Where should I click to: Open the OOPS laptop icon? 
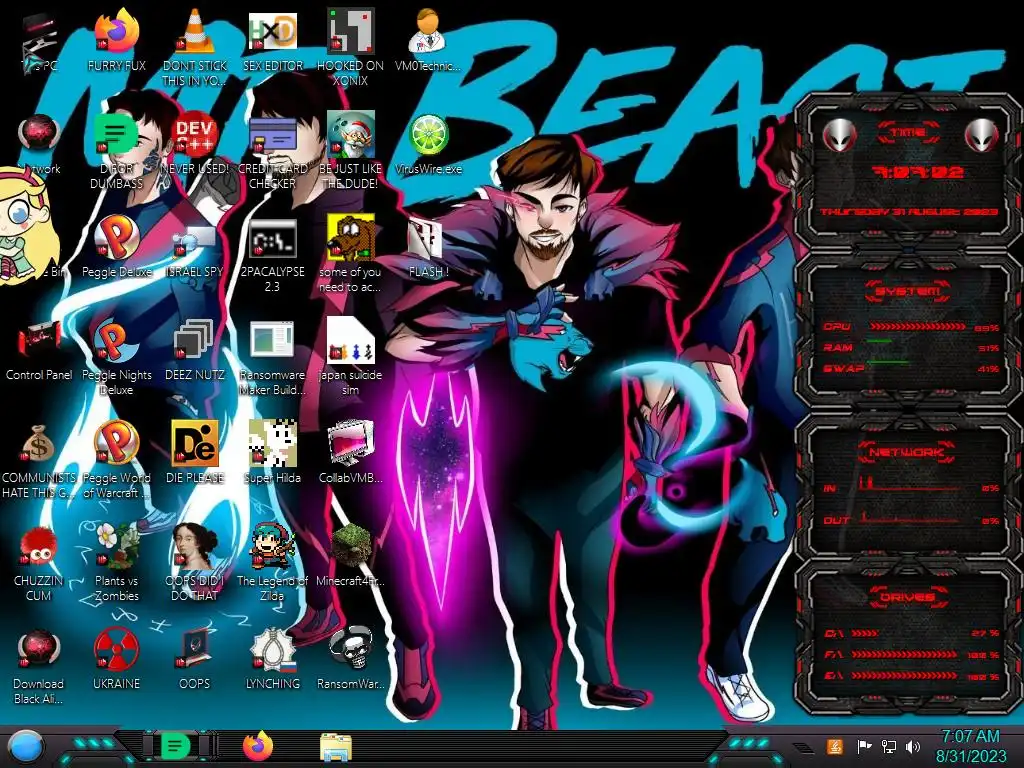195,650
